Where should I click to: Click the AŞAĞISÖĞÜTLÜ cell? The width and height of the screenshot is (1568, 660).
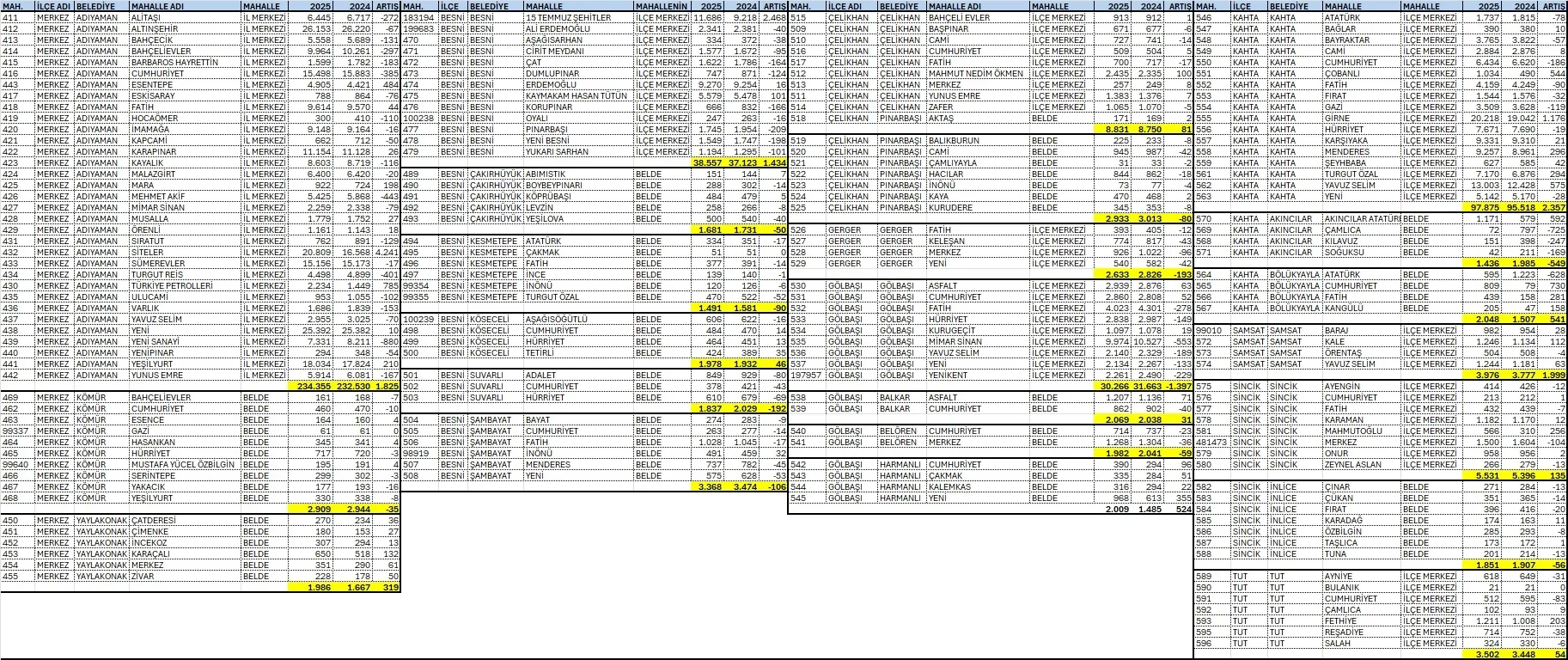(556, 319)
